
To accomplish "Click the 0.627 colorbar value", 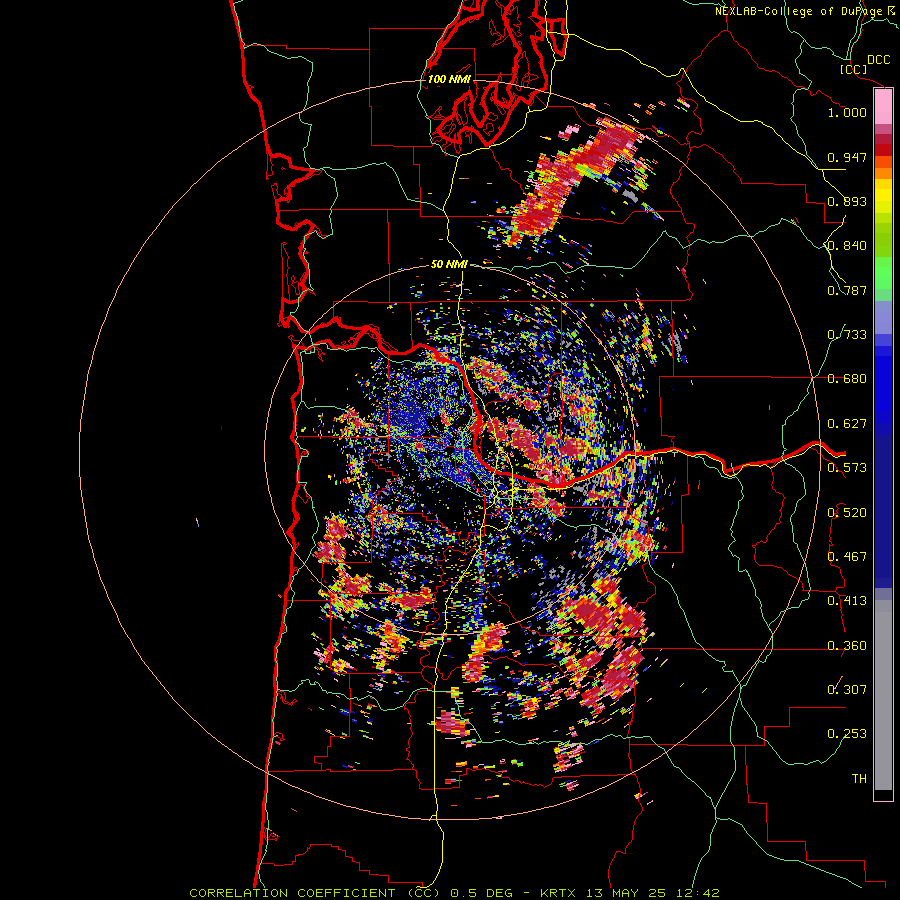I will pyautogui.click(x=847, y=424).
